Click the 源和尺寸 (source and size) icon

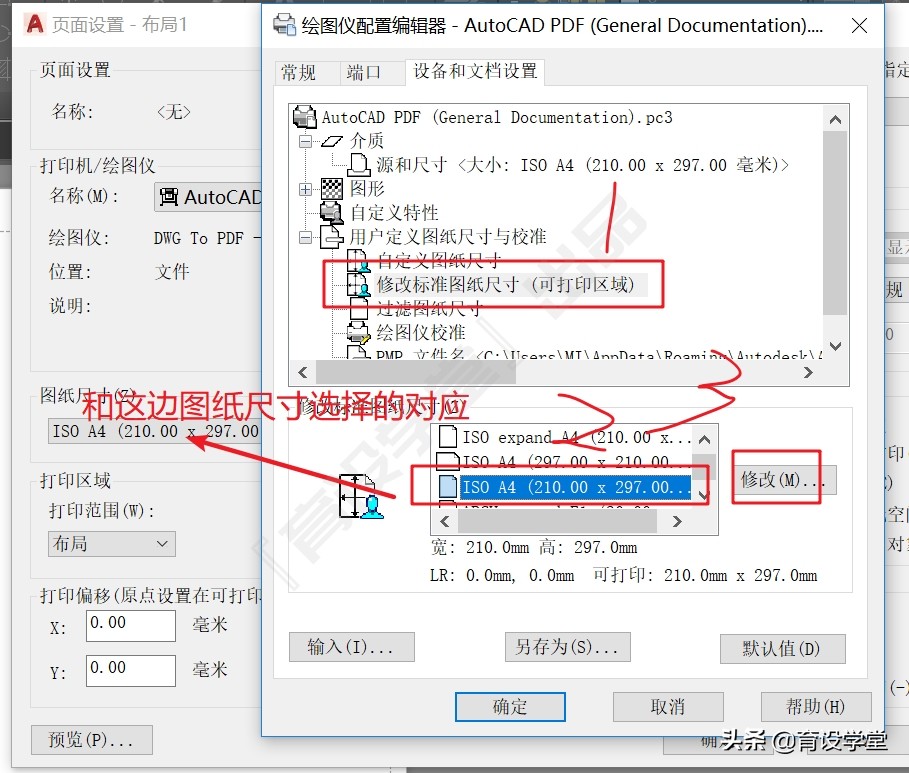[x=357, y=165]
